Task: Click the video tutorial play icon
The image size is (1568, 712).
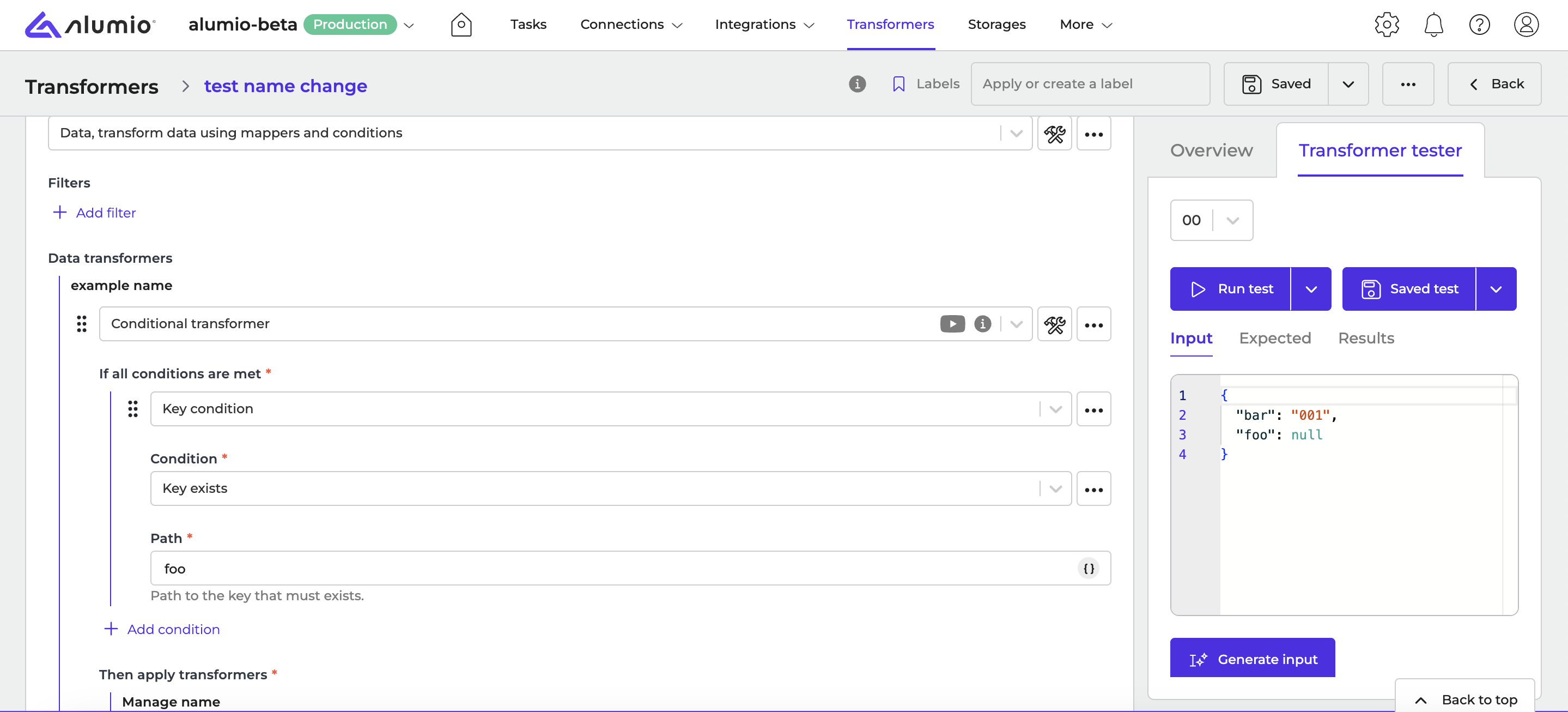Action: (952, 323)
